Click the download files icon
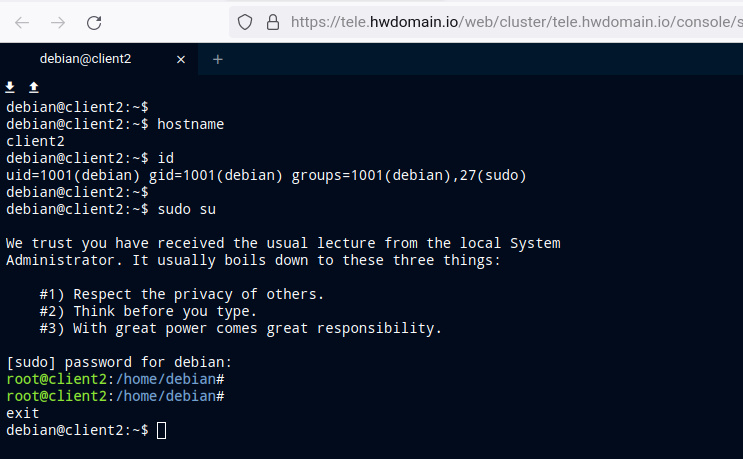The height and width of the screenshot is (459, 743). pyautogui.click(x=10, y=88)
